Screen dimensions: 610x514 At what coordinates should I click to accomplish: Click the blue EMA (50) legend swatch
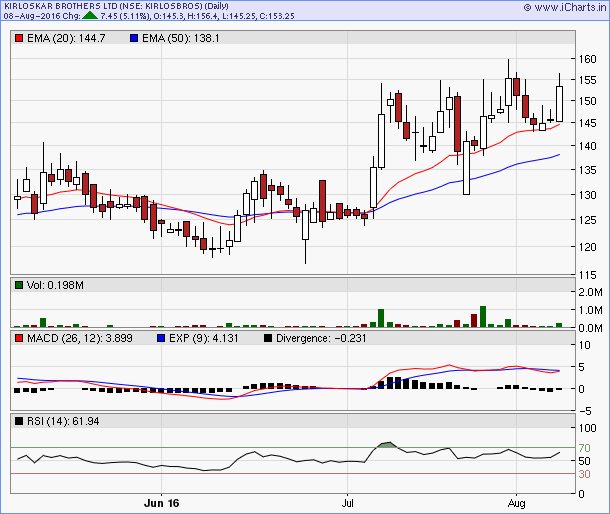pyautogui.click(x=134, y=38)
